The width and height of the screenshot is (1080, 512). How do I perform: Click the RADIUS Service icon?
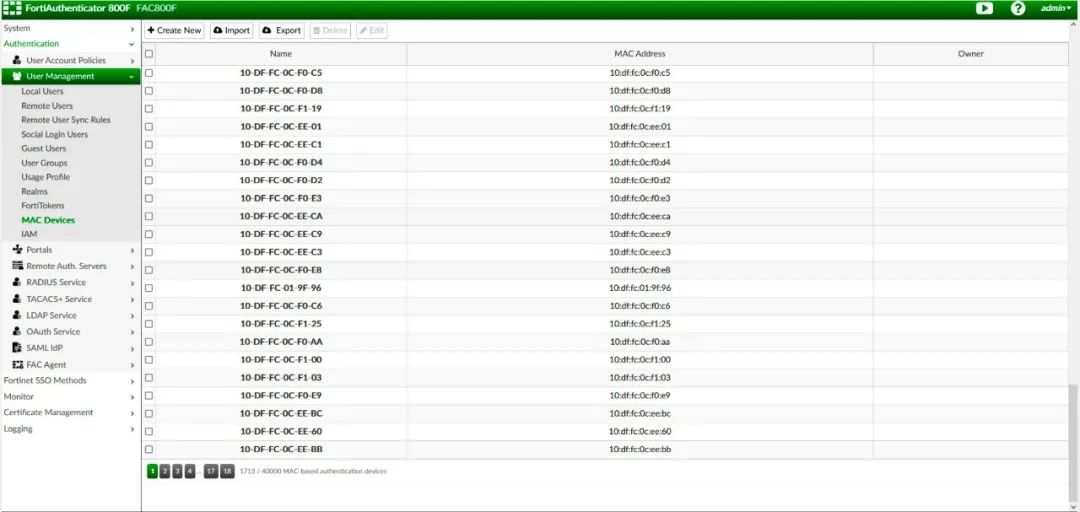(17, 282)
